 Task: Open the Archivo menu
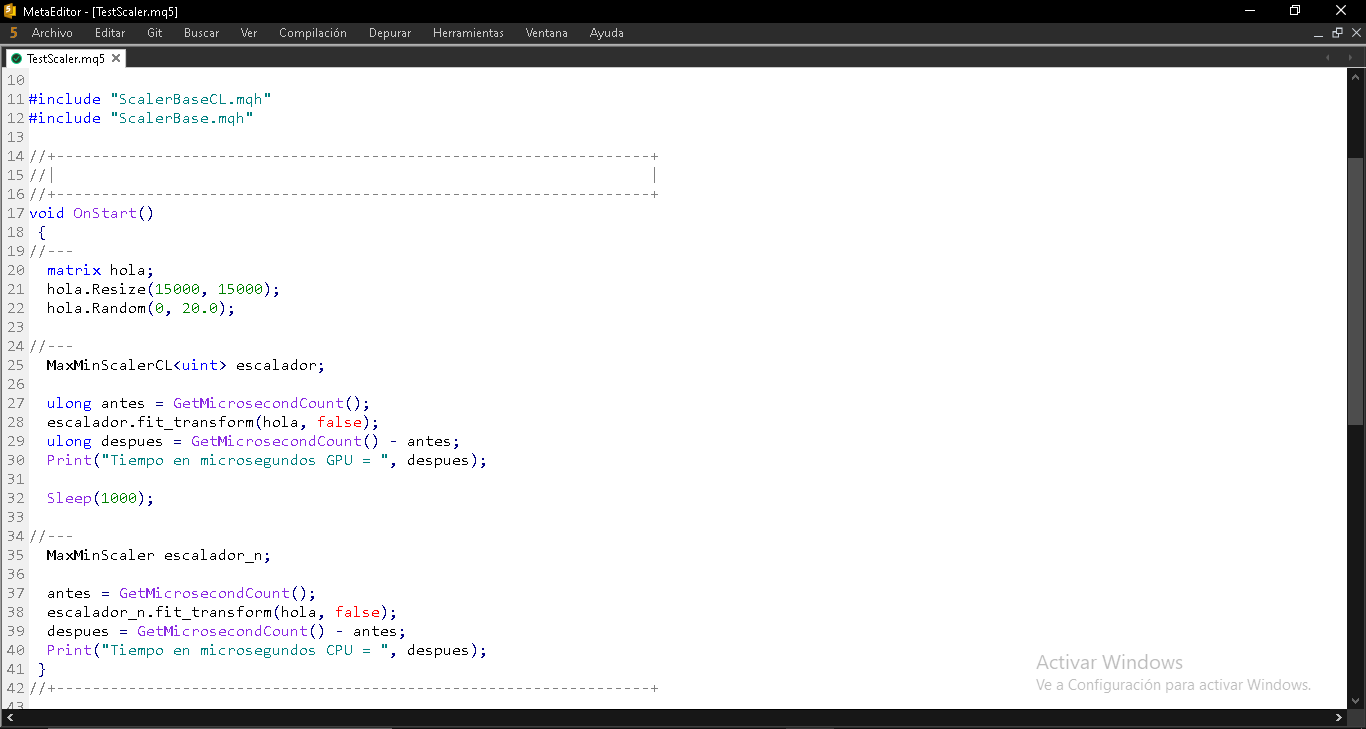pos(52,33)
